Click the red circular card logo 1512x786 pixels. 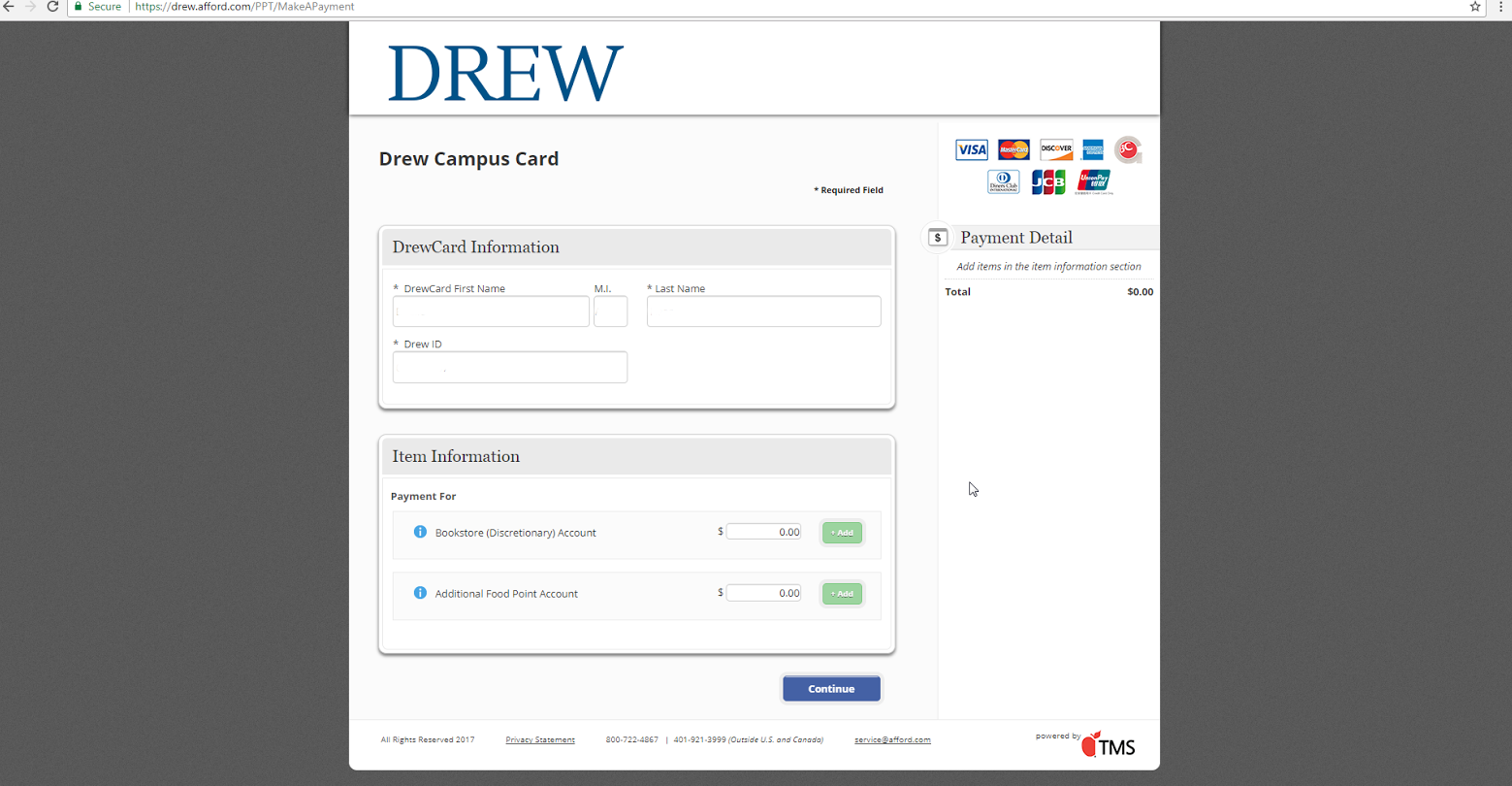(1127, 149)
